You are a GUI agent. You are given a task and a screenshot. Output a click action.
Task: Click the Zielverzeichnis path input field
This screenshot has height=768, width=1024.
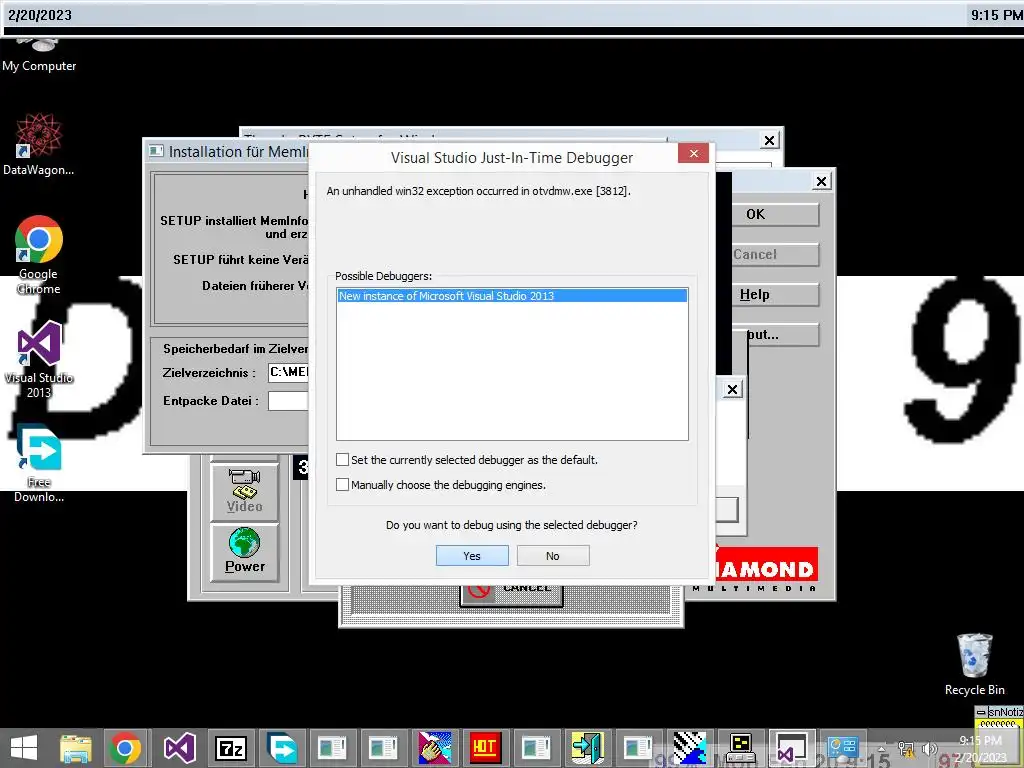pyautogui.click(x=289, y=372)
